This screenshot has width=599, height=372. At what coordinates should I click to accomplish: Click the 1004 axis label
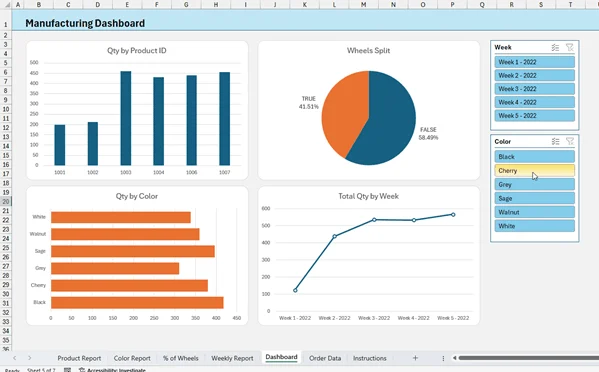pyautogui.click(x=159, y=172)
